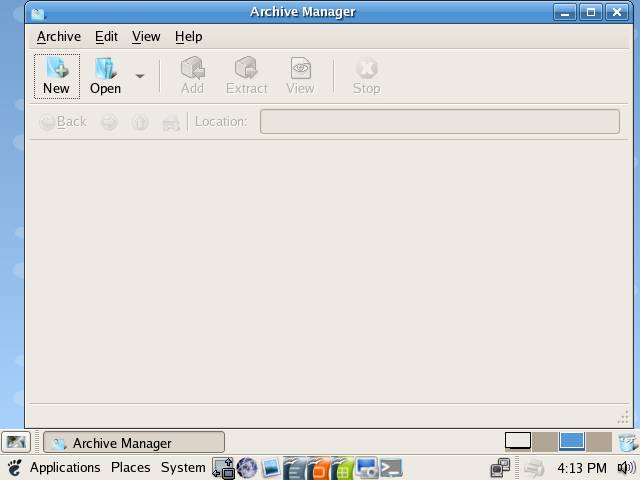Expand the Applications panel menu
The image size is (640, 480).
64,468
